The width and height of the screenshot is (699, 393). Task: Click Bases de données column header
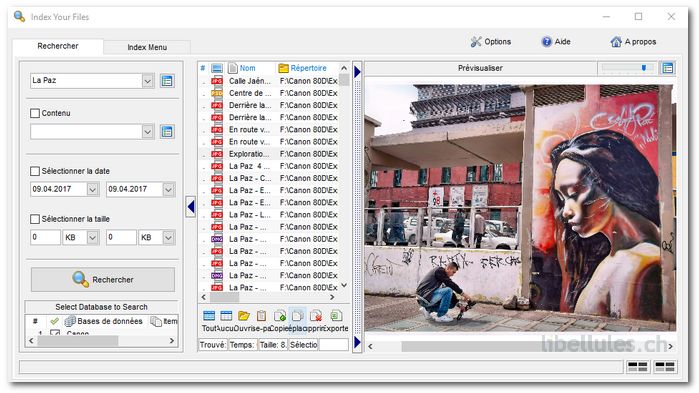pos(104,321)
